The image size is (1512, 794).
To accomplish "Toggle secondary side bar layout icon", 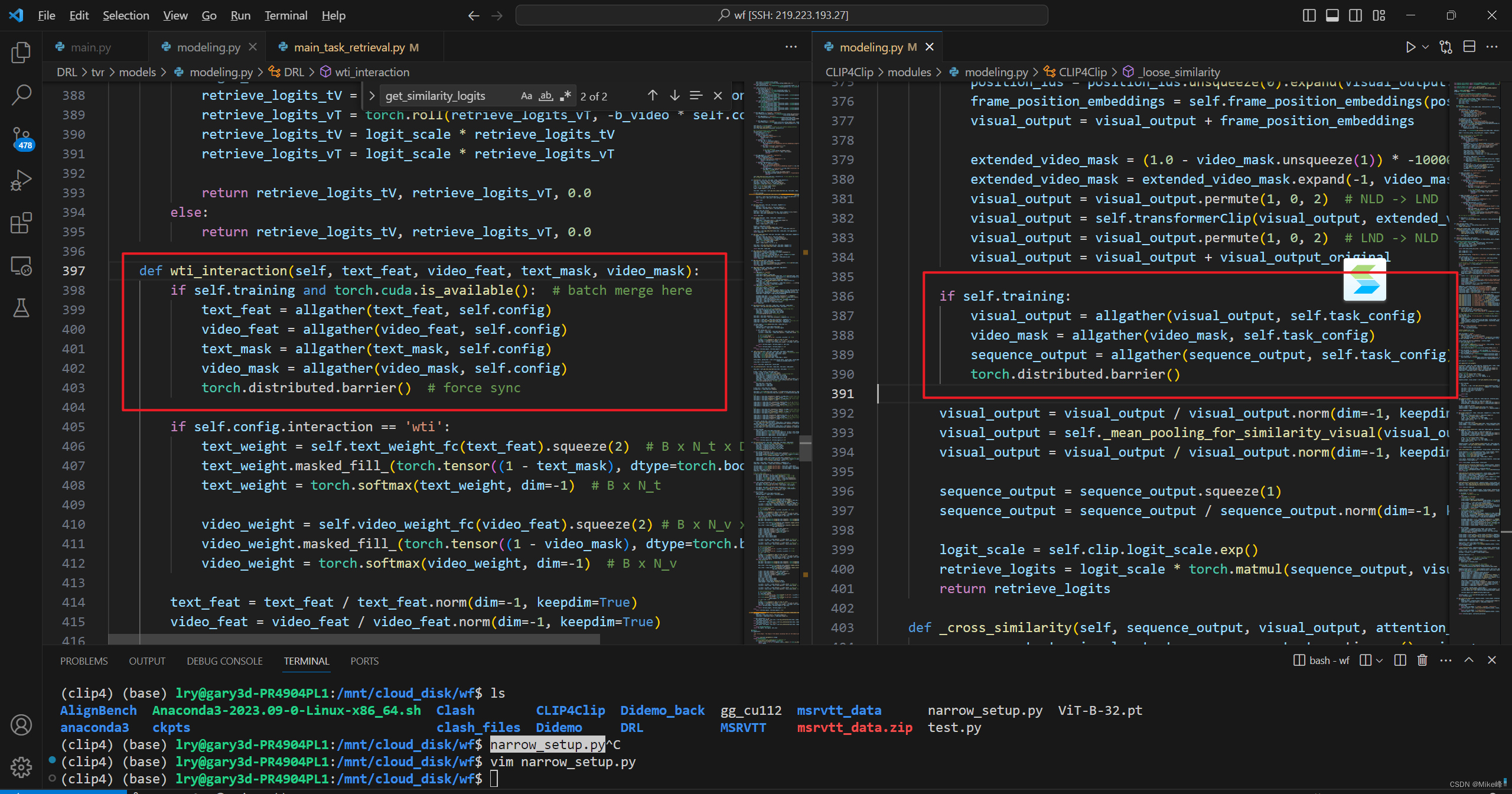I will pos(1355,15).
